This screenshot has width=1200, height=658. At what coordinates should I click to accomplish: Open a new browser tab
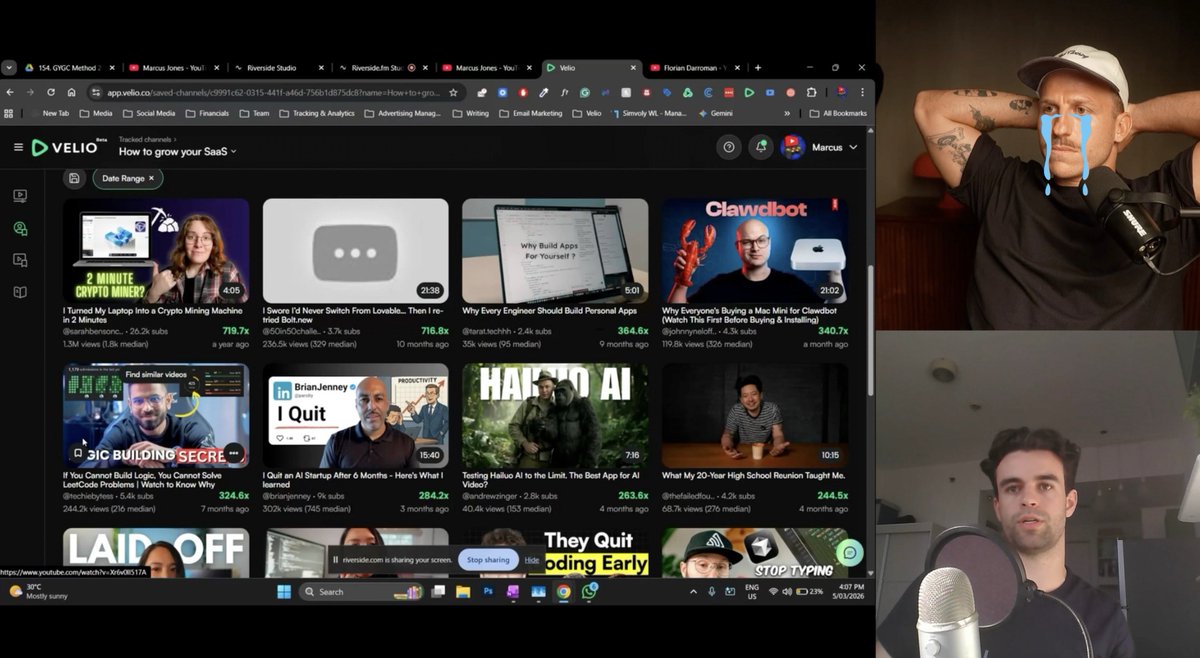[x=758, y=68]
